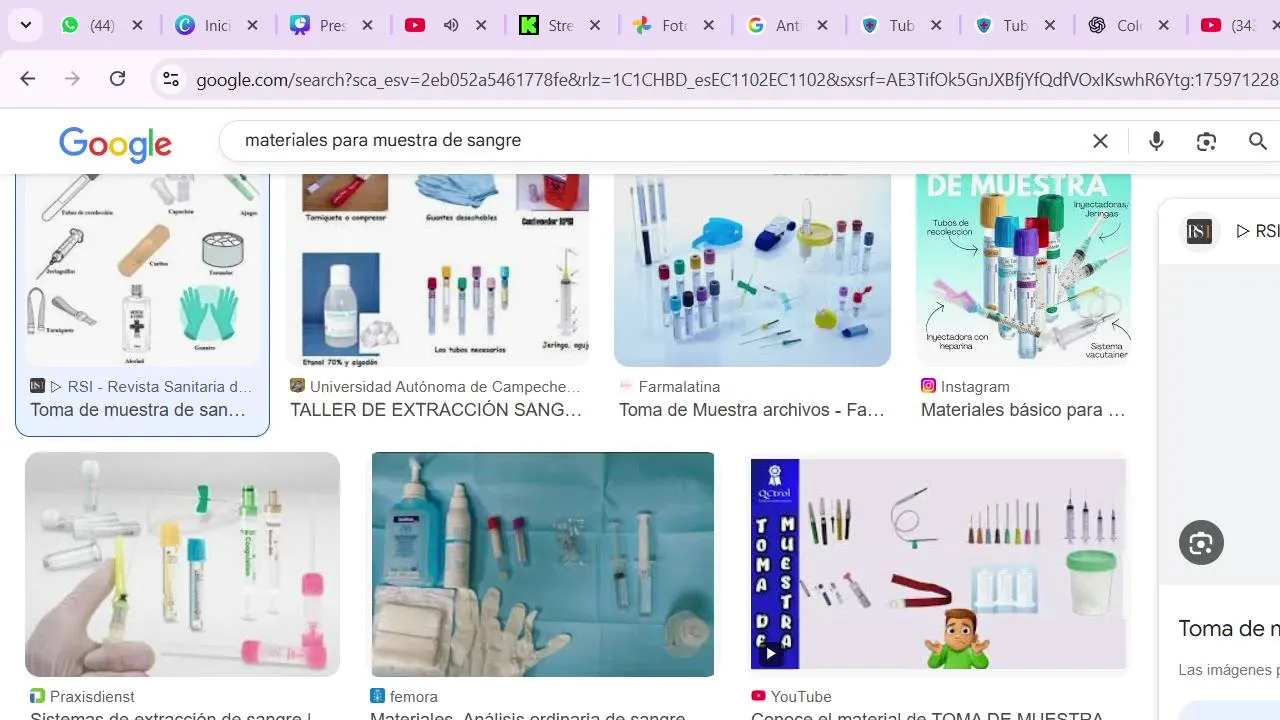Open the '▷ RSI' source link in the side panel
Image resolution: width=1280 pixels, height=720 pixels.
[1257, 231]
